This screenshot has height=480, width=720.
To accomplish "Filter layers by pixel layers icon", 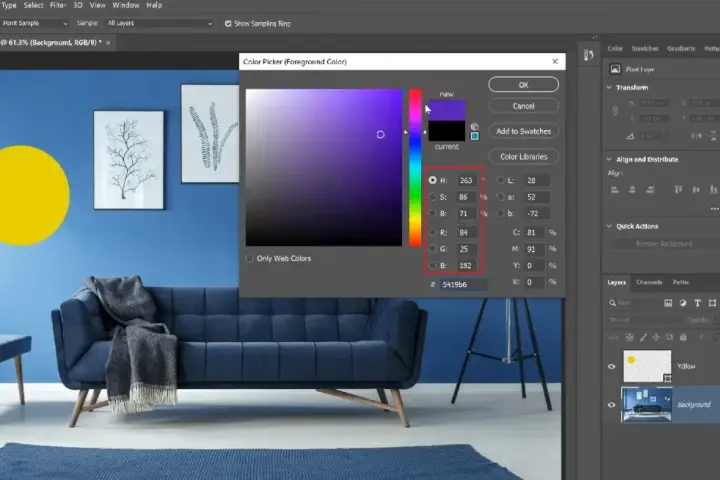I will pos(668,303).
